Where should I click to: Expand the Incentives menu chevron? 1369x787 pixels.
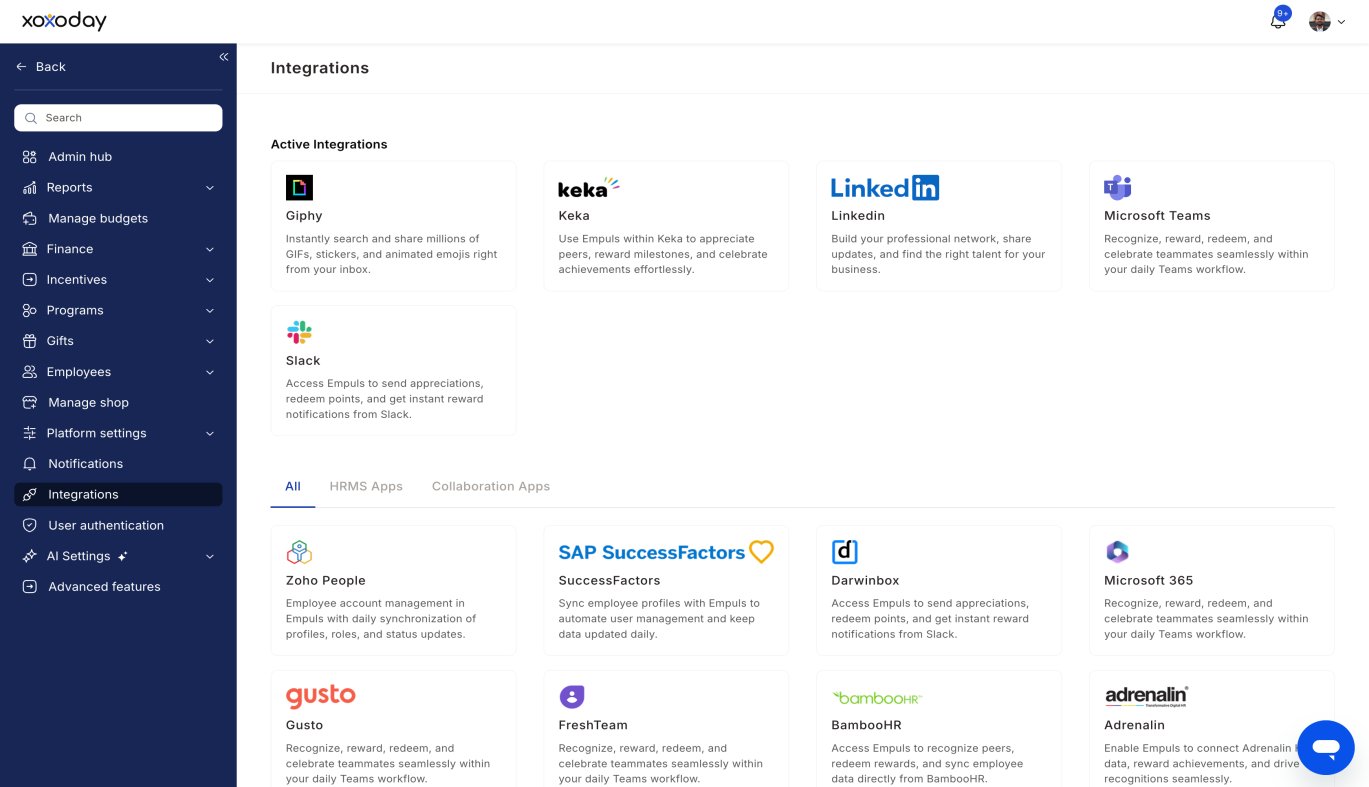click(210, 280)
